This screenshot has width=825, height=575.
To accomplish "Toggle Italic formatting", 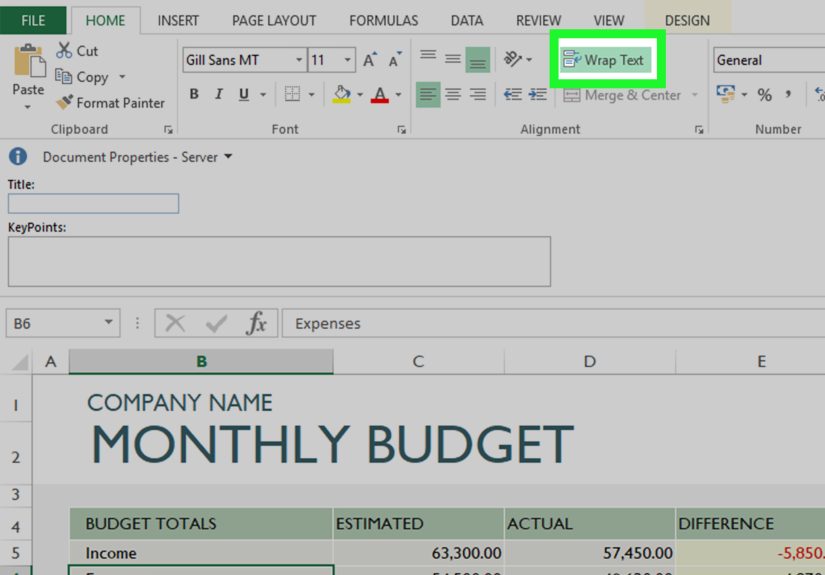I will [x=219, y=94].
